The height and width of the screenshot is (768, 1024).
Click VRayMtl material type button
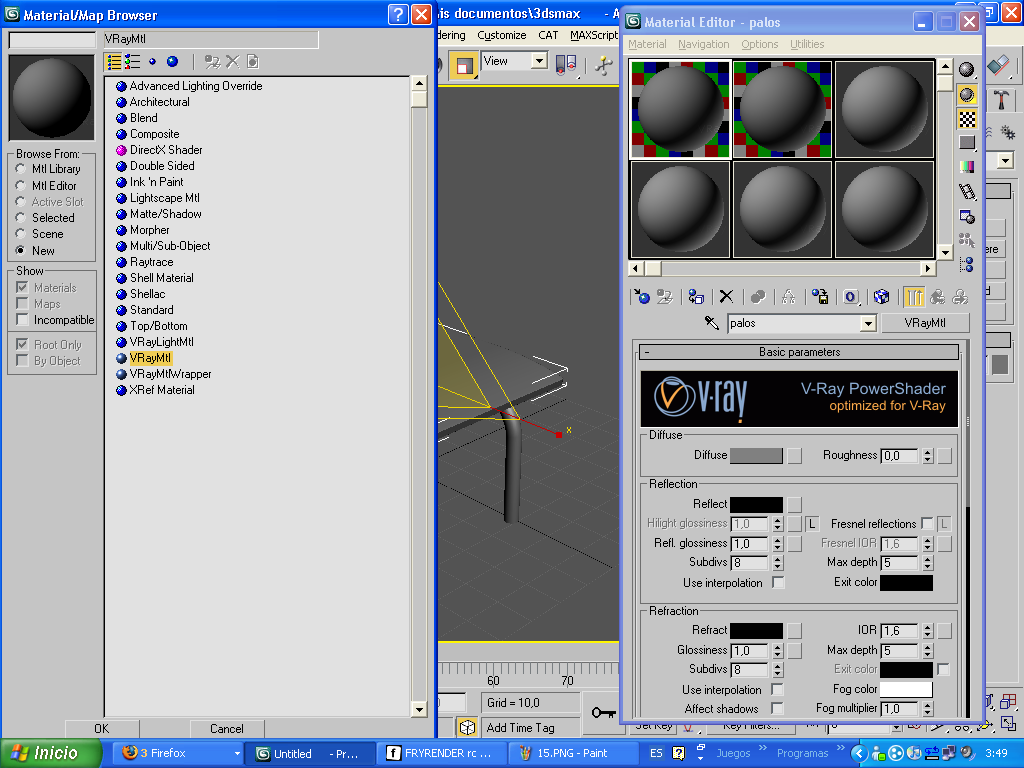coord(925,323)
